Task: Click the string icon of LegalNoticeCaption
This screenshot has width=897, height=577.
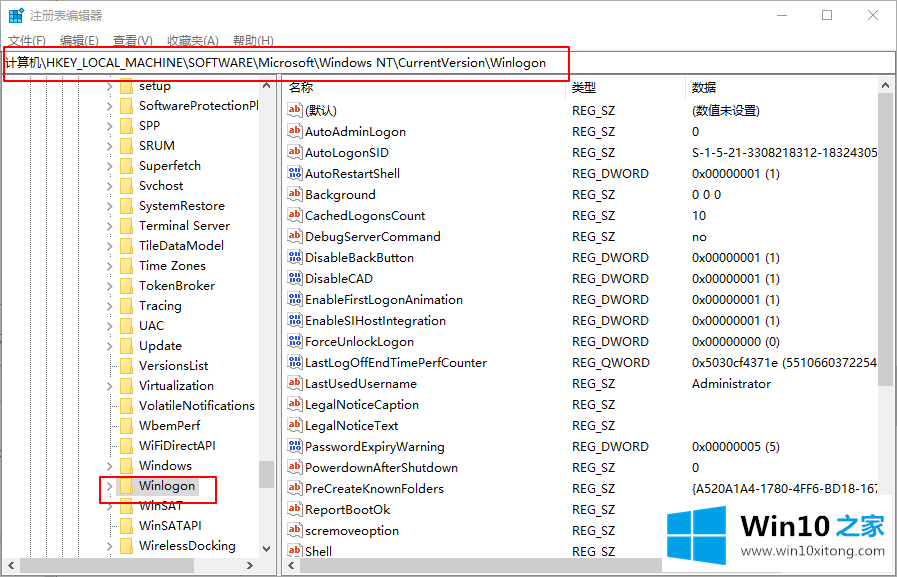Action: [295, 404]
